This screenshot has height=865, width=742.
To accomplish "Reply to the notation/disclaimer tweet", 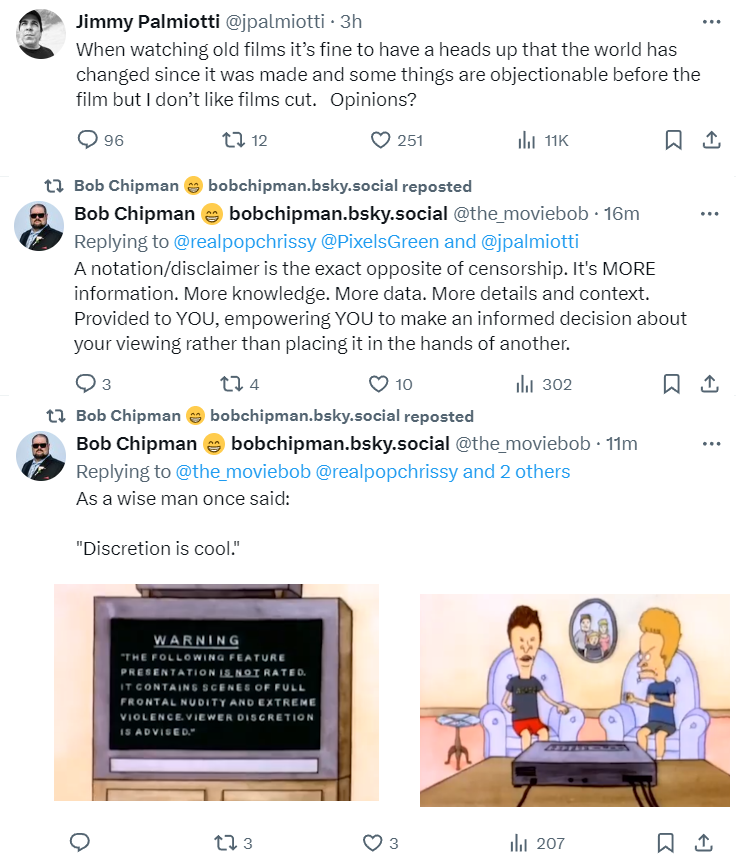I will point(86,383).
